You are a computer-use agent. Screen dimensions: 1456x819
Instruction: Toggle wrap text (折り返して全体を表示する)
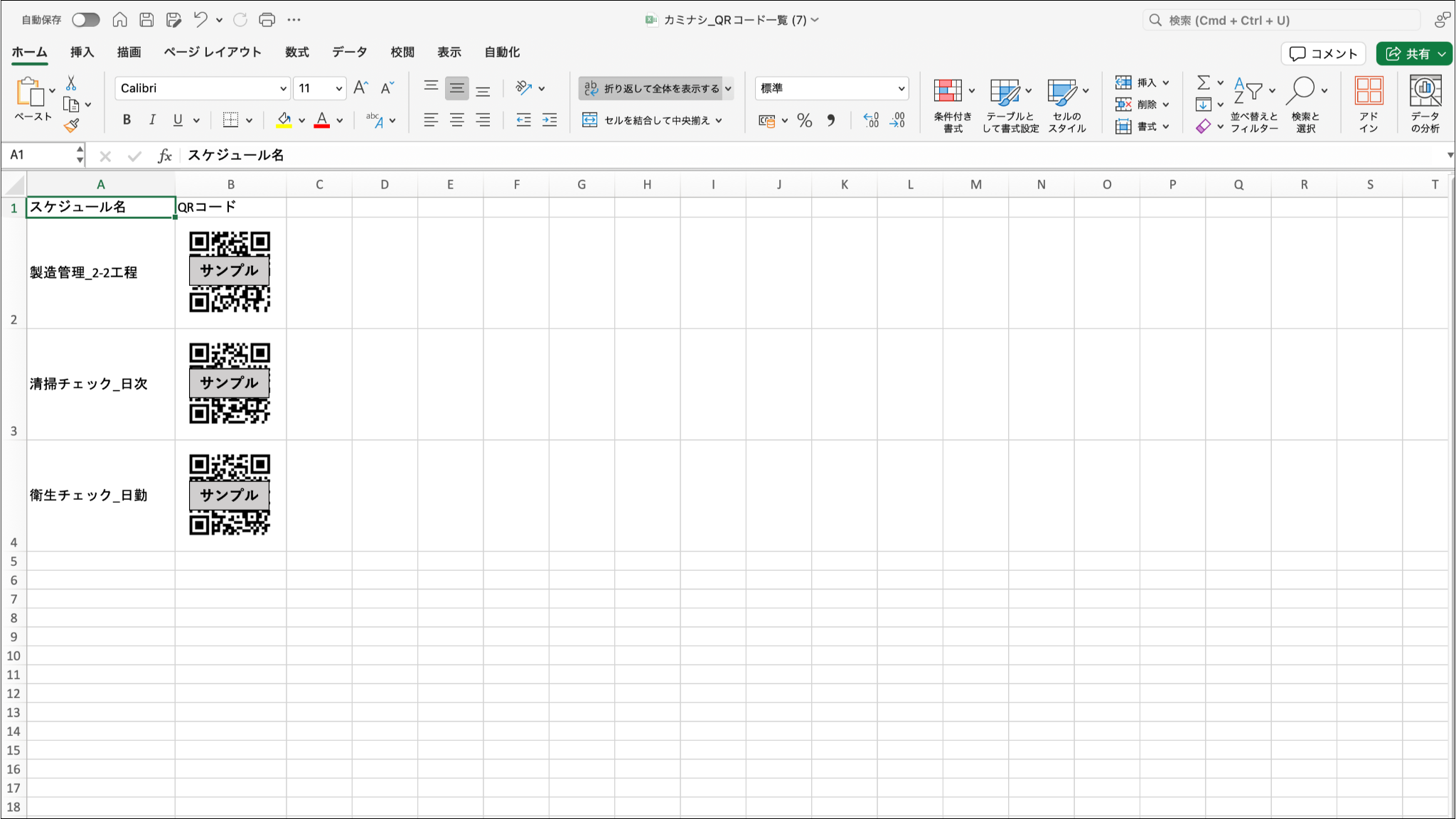click(650, 88)
